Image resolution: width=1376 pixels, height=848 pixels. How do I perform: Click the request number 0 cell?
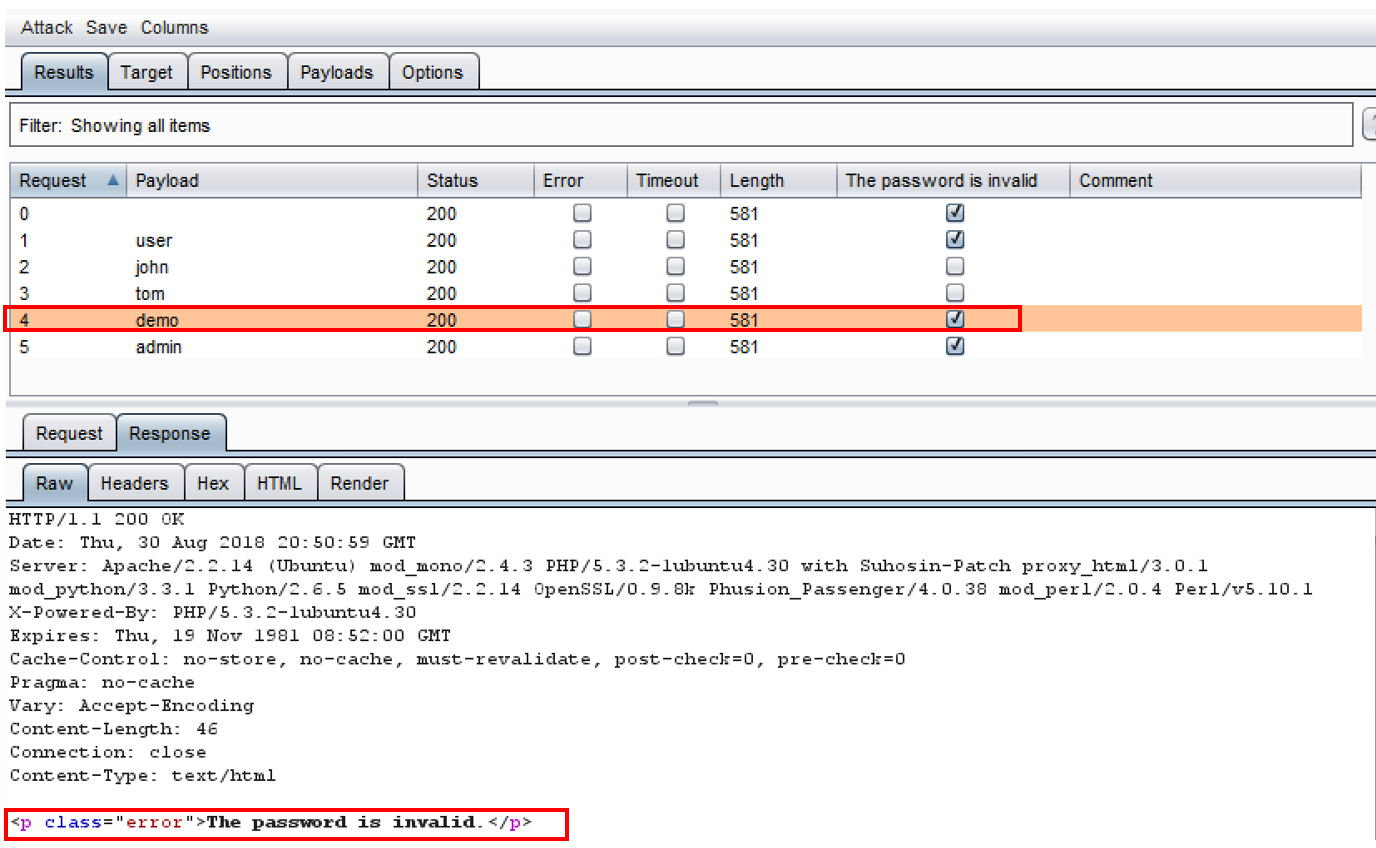point(25,213)
